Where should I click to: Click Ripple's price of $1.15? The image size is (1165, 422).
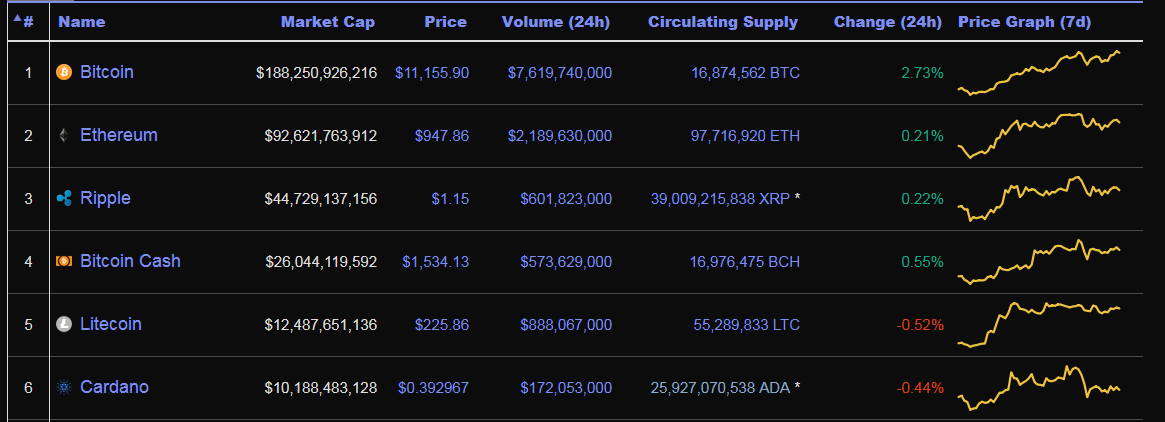[449, 199]
